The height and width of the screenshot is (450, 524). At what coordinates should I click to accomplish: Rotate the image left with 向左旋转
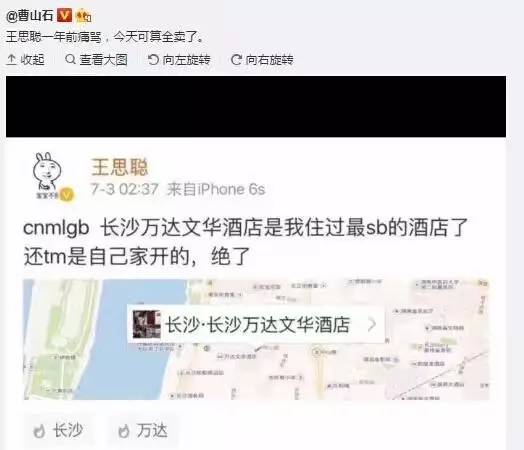(x=179, y=60)
